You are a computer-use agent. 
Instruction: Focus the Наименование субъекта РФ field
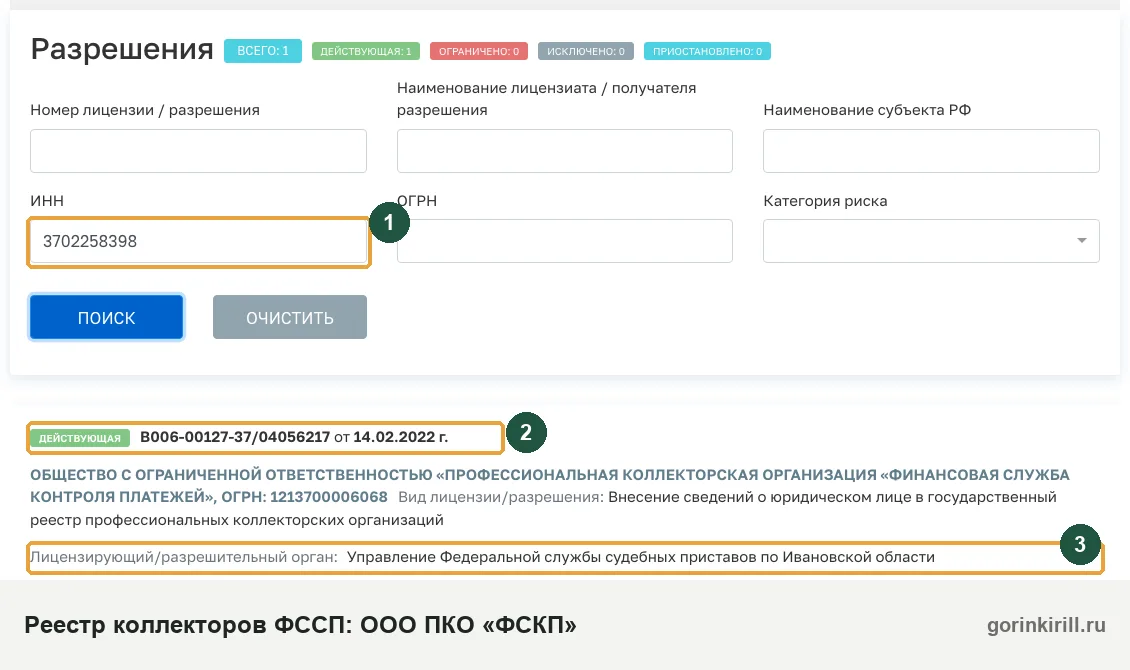coord(931,151)
